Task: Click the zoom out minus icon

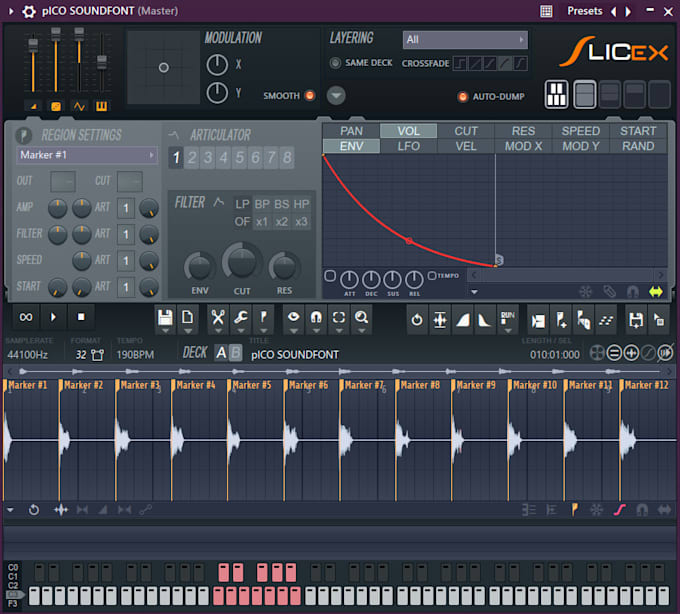Action: [x=614, y=353]
